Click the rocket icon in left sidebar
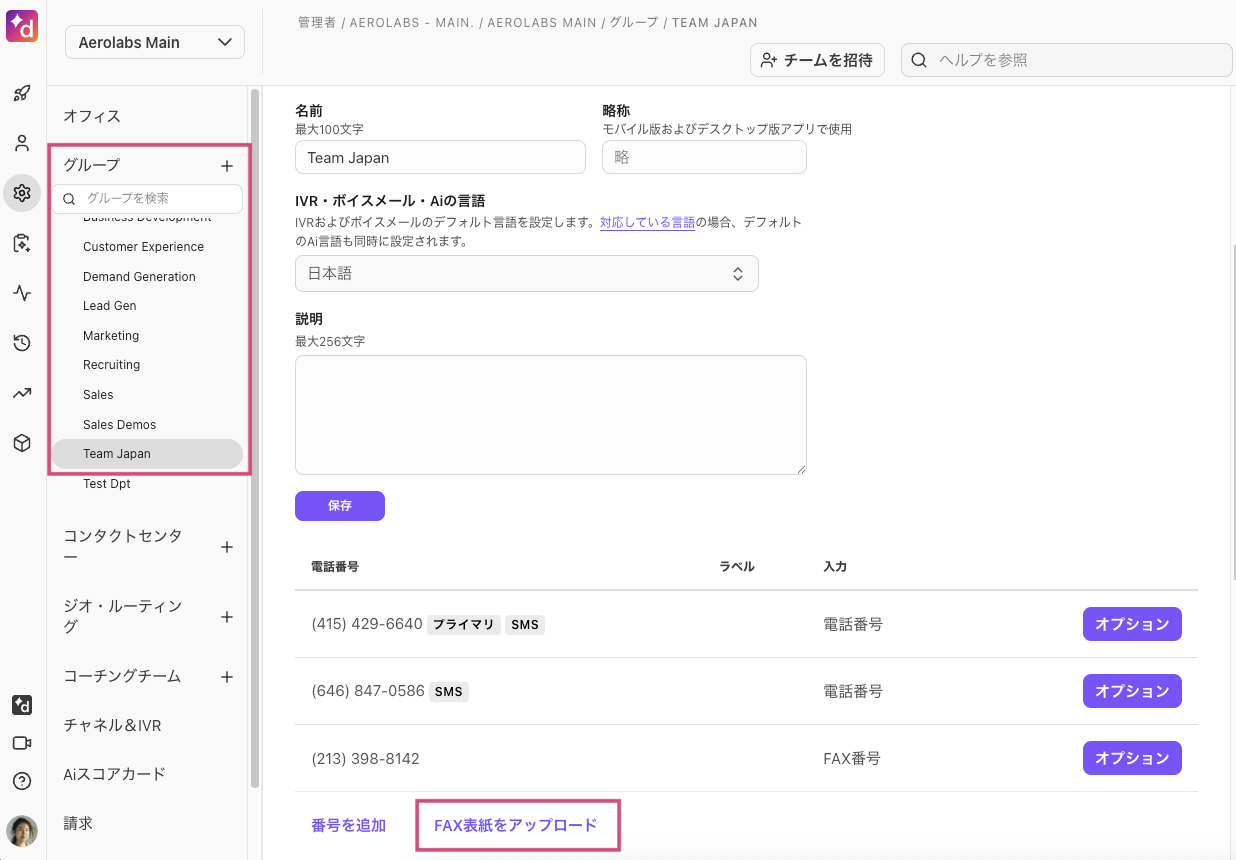Screen dimensions: 1236x860 [x=22, y=93]
